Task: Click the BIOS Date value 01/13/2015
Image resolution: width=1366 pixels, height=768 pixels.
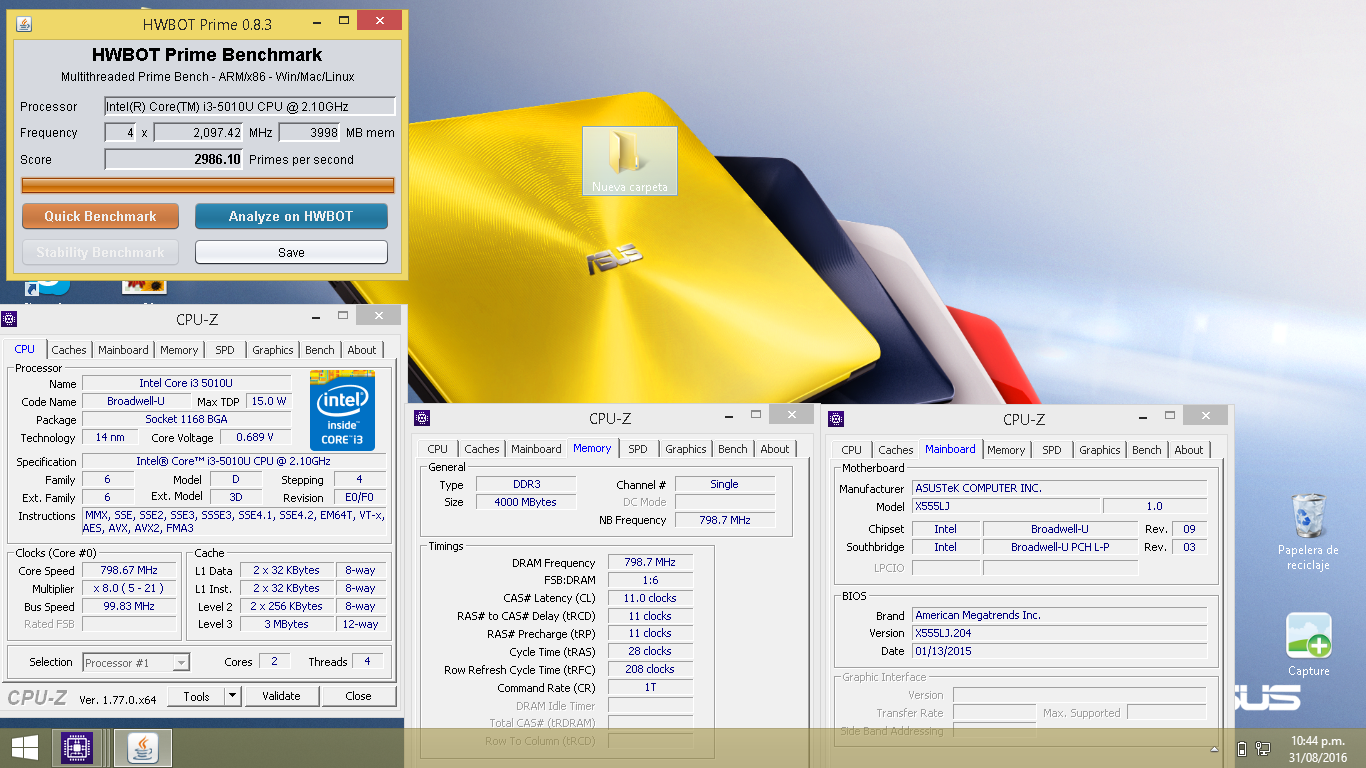Action: (1059, 651)
